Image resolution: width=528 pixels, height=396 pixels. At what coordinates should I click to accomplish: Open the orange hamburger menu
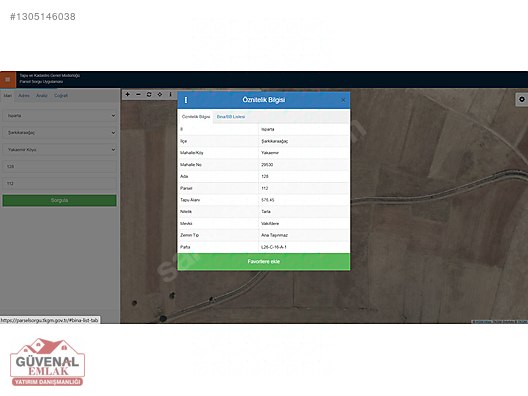click(8, 80)
